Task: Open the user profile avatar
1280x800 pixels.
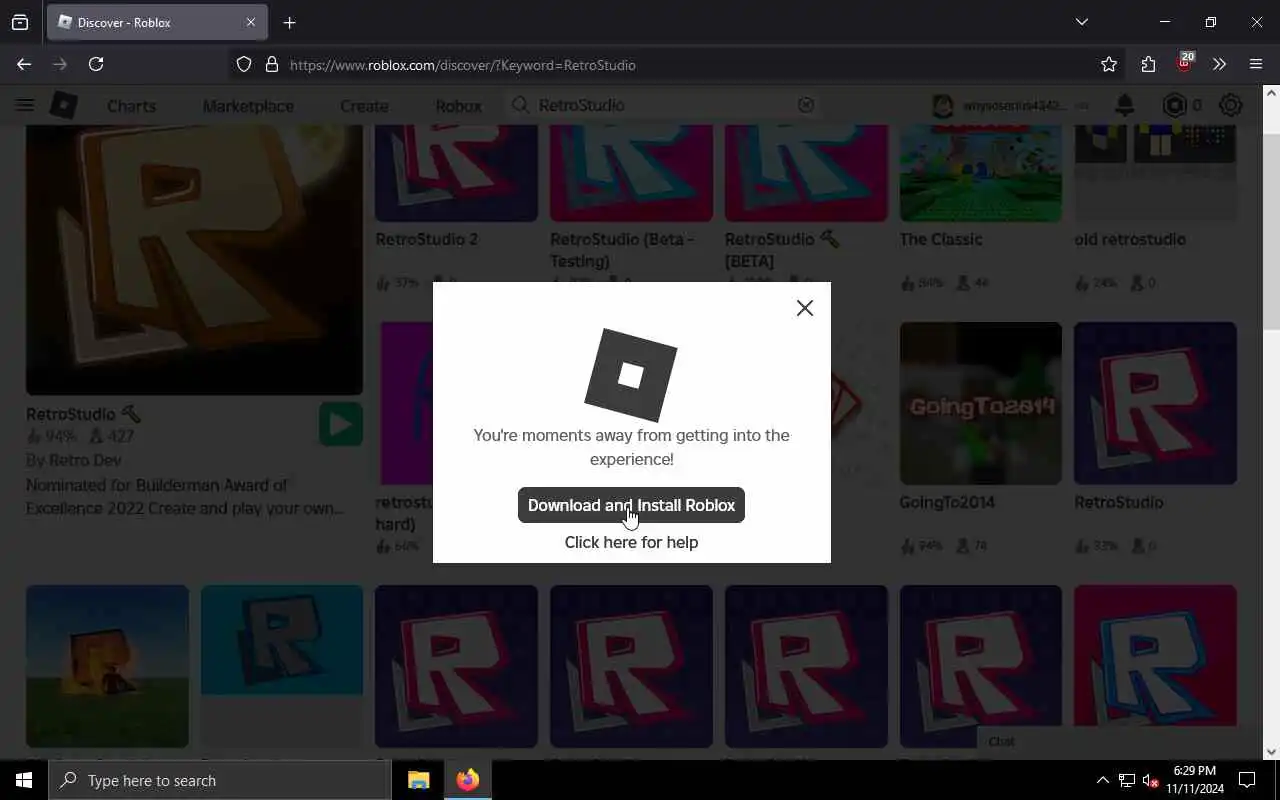Action: 943,106
